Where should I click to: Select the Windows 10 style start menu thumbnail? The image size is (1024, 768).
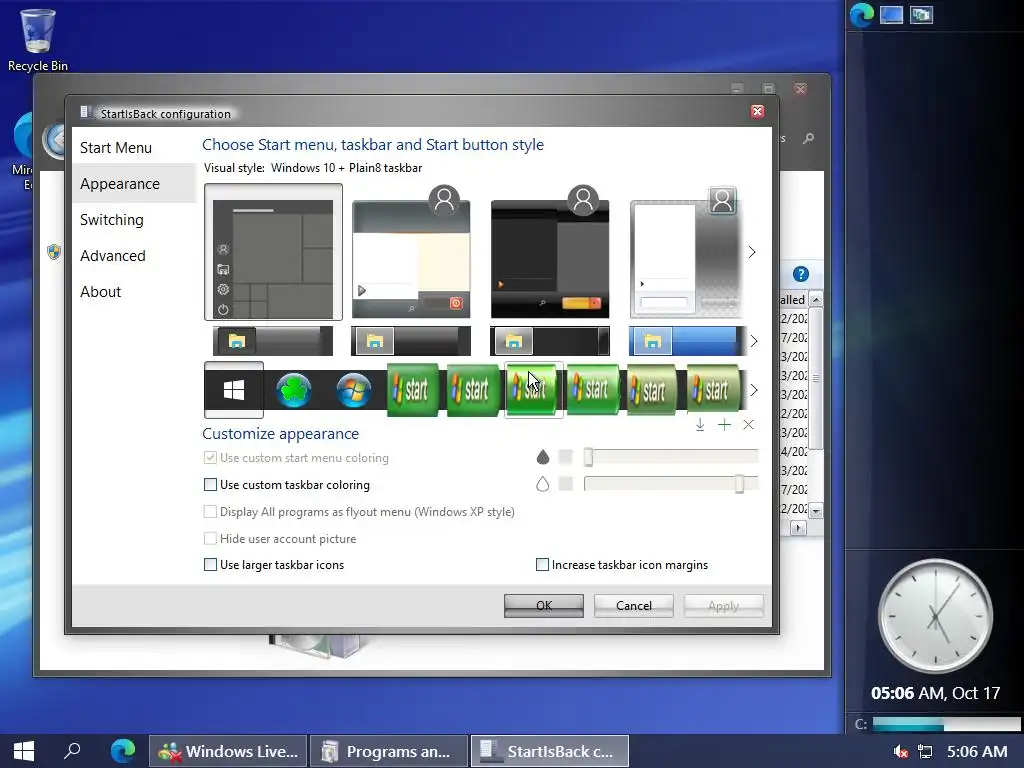point(273,252)
